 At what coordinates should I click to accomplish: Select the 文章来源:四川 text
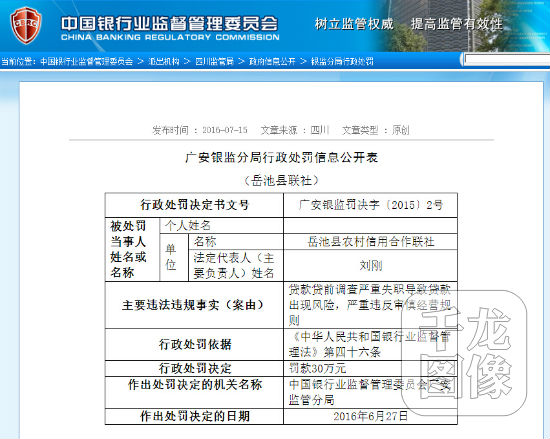[295, 130]
